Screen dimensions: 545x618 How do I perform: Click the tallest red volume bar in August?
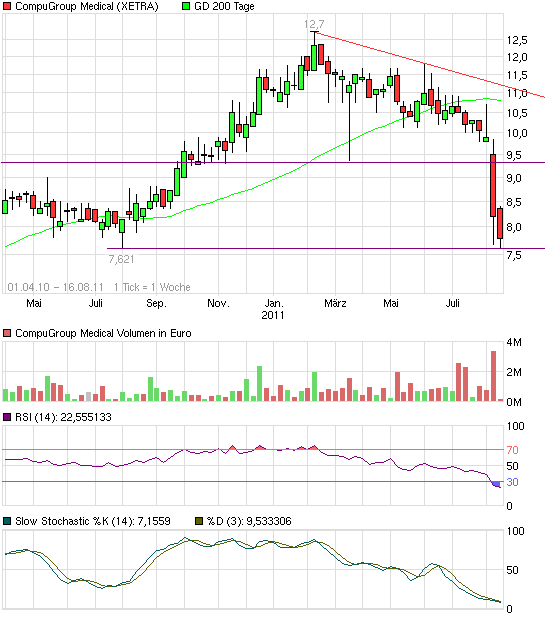(x=493, y=376)
